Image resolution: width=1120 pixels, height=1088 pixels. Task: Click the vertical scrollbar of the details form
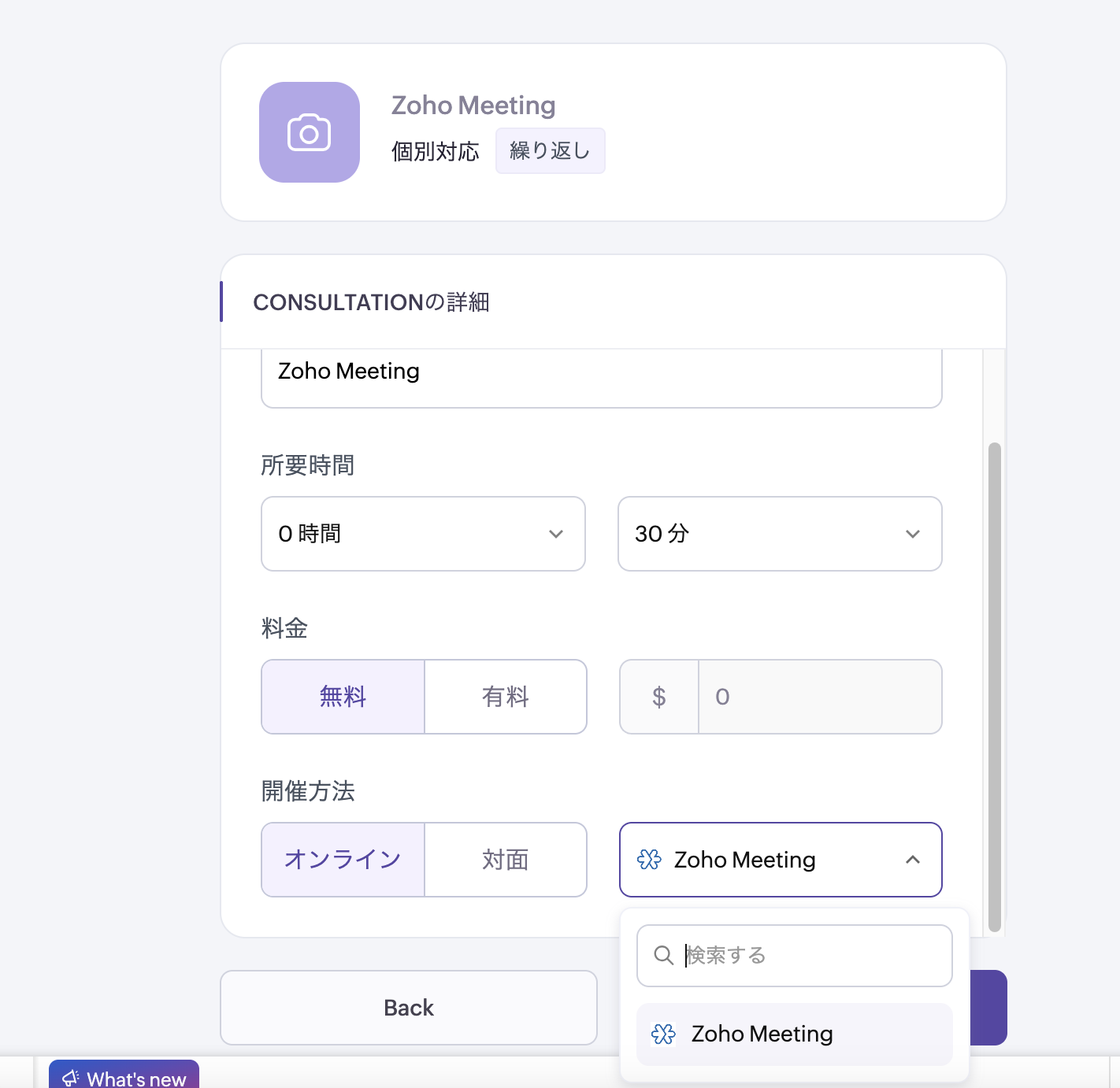coord(995,686)
